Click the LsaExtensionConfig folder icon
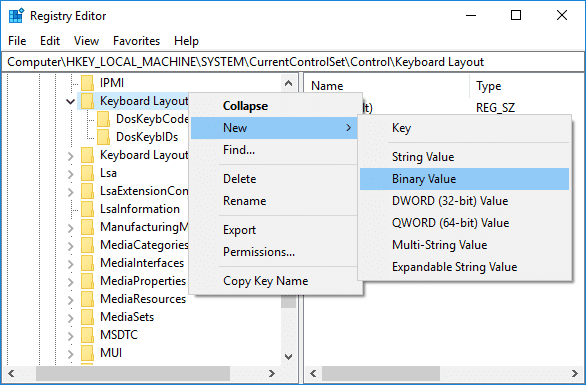 87,191
